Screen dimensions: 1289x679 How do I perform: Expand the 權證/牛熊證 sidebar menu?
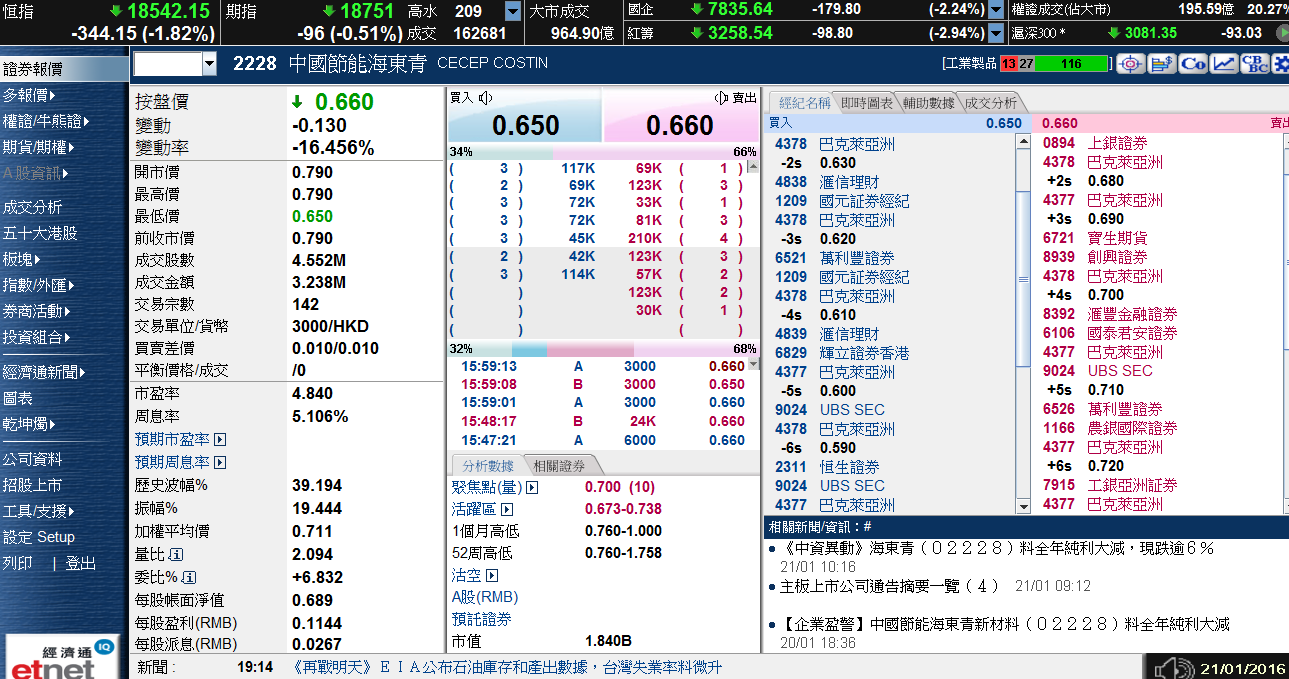(46, 121)
